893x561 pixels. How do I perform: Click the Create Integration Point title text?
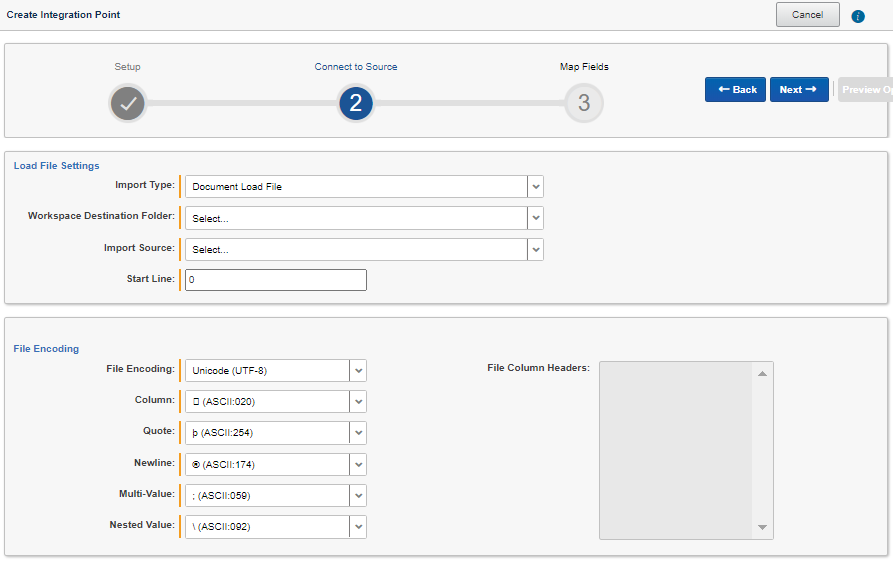pyautogui.click(x=63, y=15)
